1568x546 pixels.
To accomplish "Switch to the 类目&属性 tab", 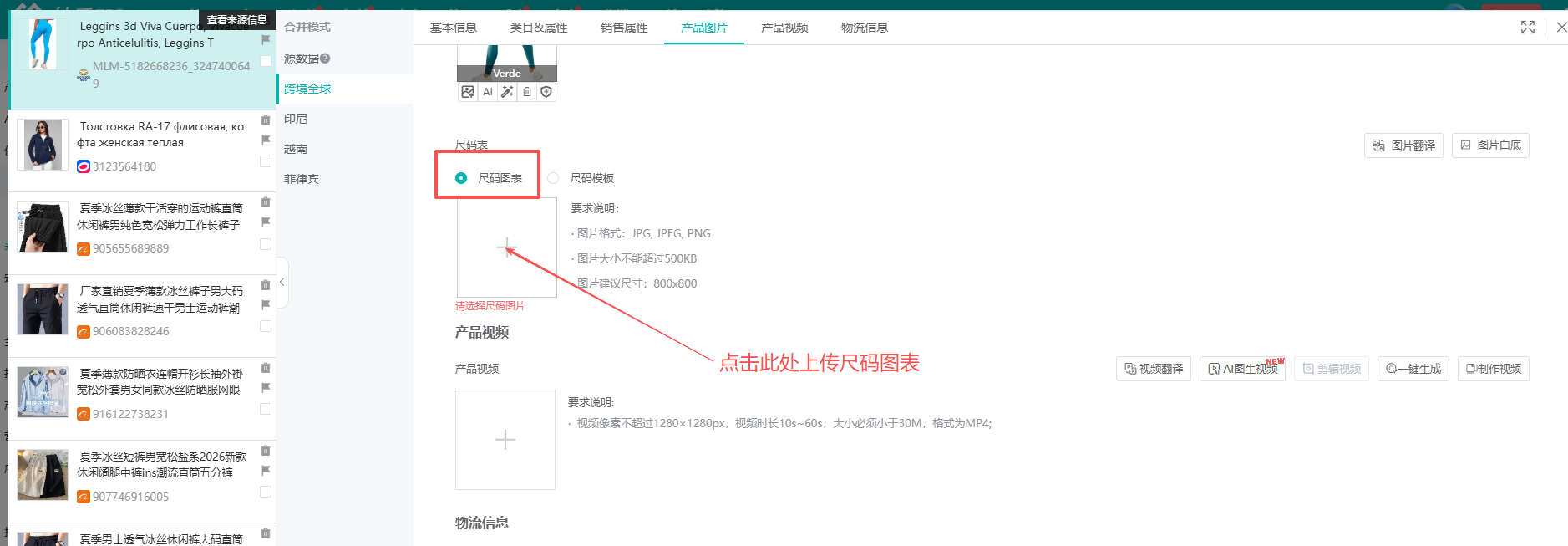I will (x=539, y=28).
